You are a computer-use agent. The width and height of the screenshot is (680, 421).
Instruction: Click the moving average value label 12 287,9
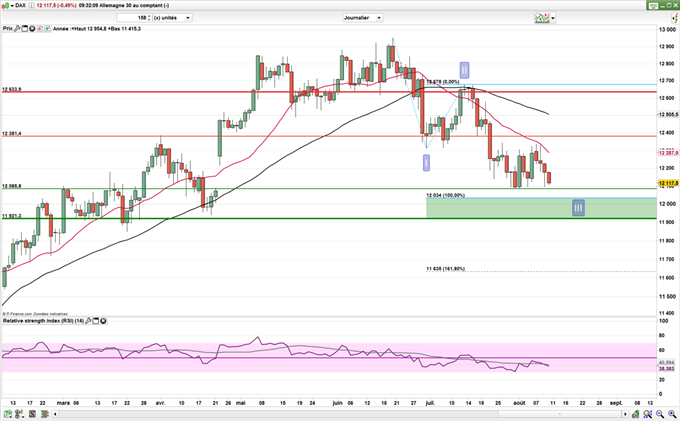668,153
